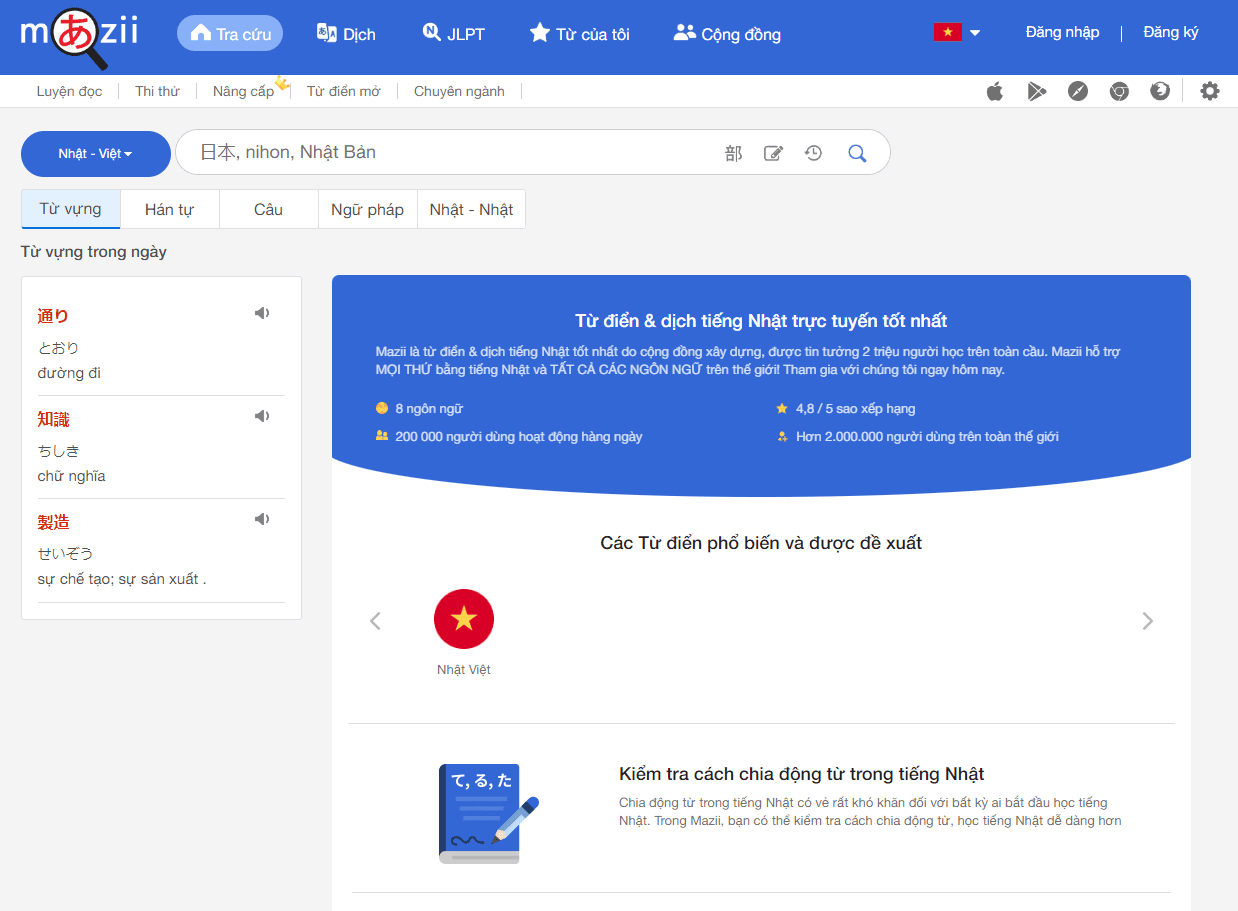The image size is (1238, 911).
Task: Open the Luyện đọc link
Action: point(70,91)
